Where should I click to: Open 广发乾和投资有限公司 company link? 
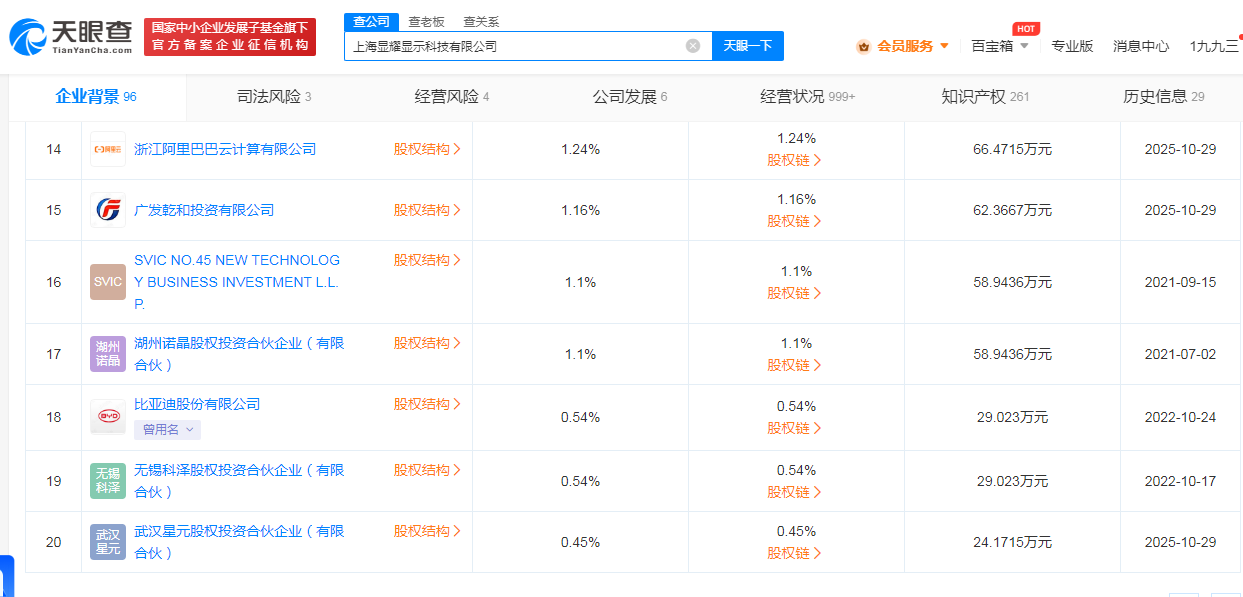pyautogui.click(x=204, y=210)
